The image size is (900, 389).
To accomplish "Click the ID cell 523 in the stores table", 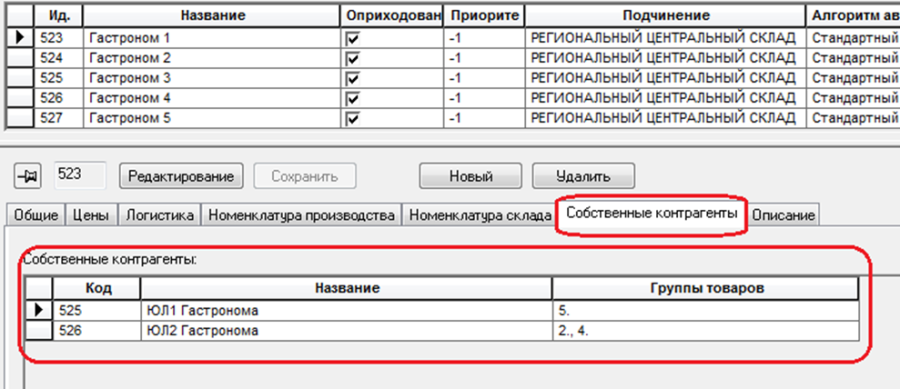I will [x=59, y=38].
